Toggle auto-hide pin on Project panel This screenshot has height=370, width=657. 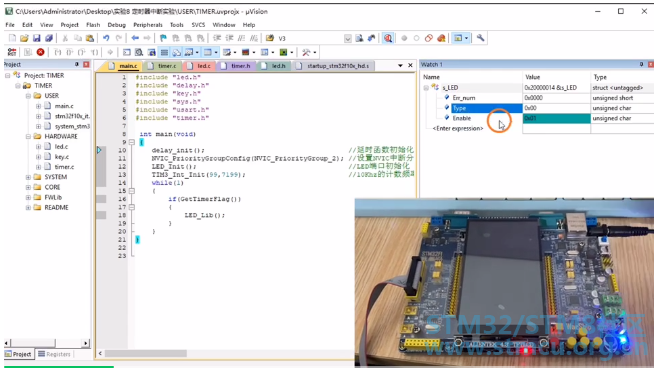[77, 64]
